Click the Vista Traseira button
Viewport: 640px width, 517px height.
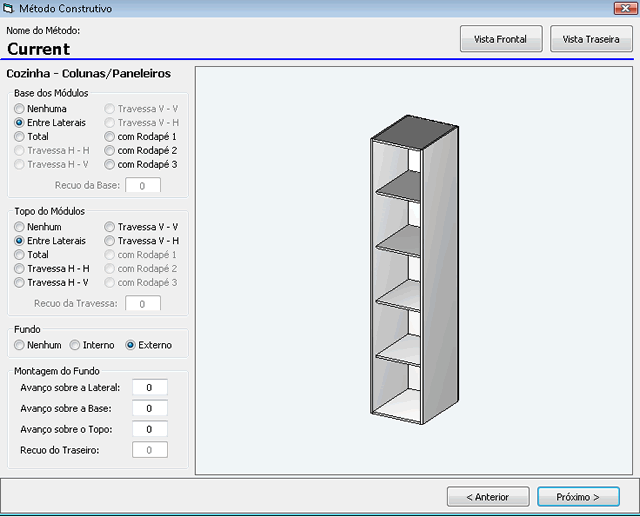click(591, 39)
